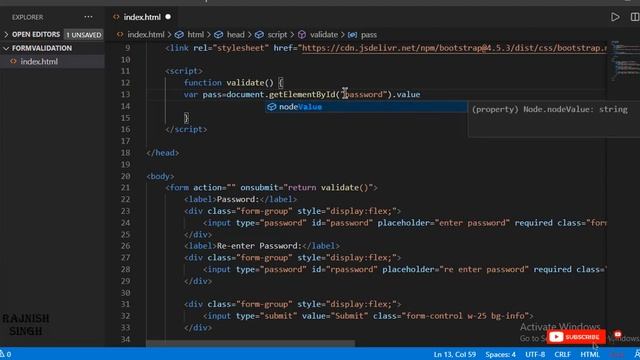Click the pass variable icon in breadcrumb
Image resolution: width=640 pixels, height=360 pixels.
(352, 35)
